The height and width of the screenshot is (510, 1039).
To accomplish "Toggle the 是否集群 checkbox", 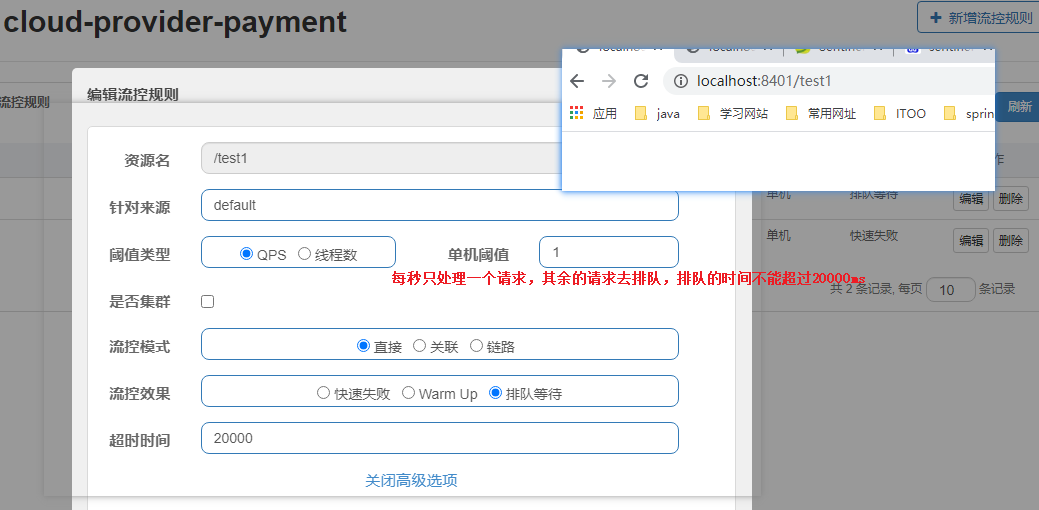I will 207,301.
